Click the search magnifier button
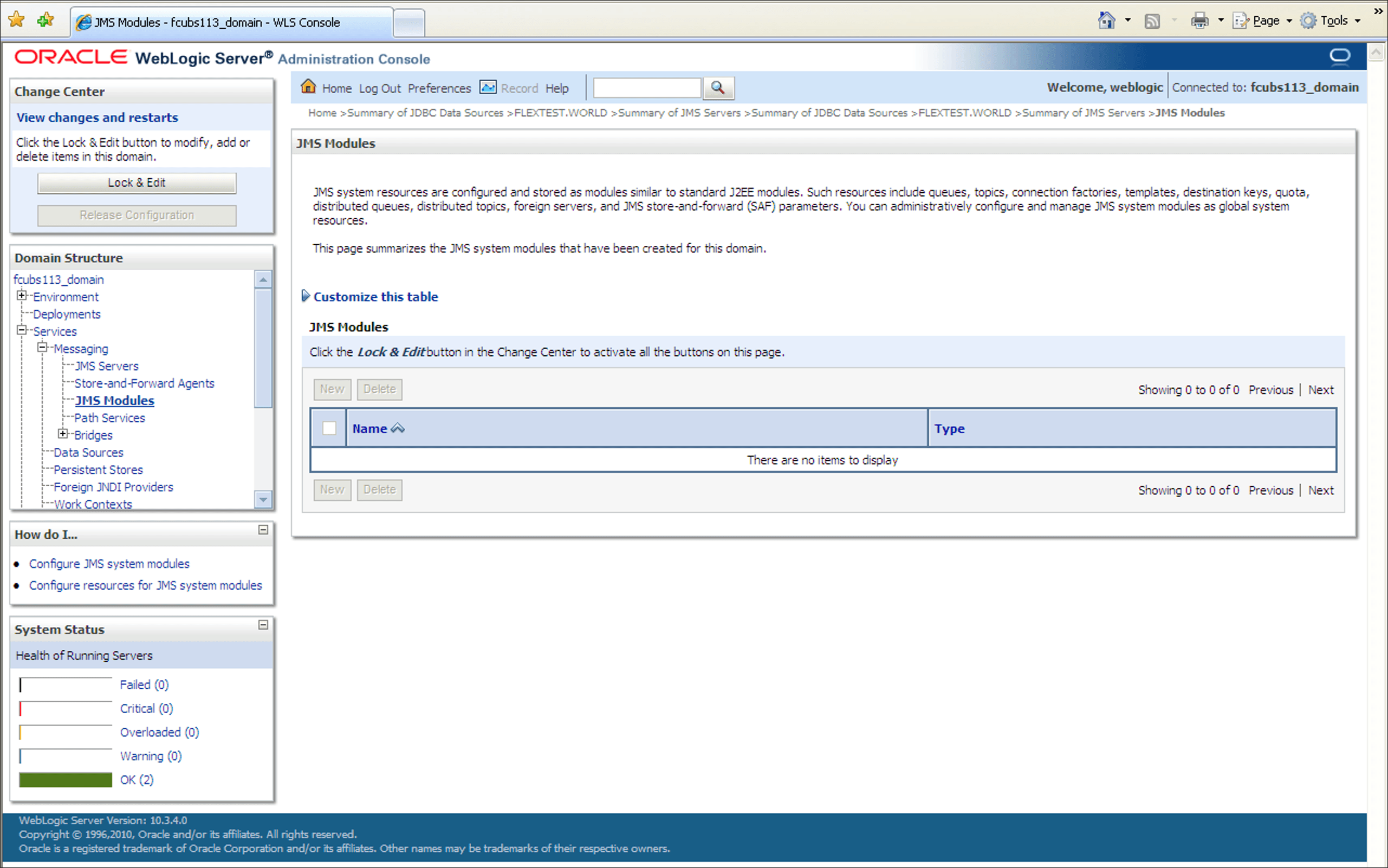Viewport: 1388px width, 868px height. coord(717,88)
